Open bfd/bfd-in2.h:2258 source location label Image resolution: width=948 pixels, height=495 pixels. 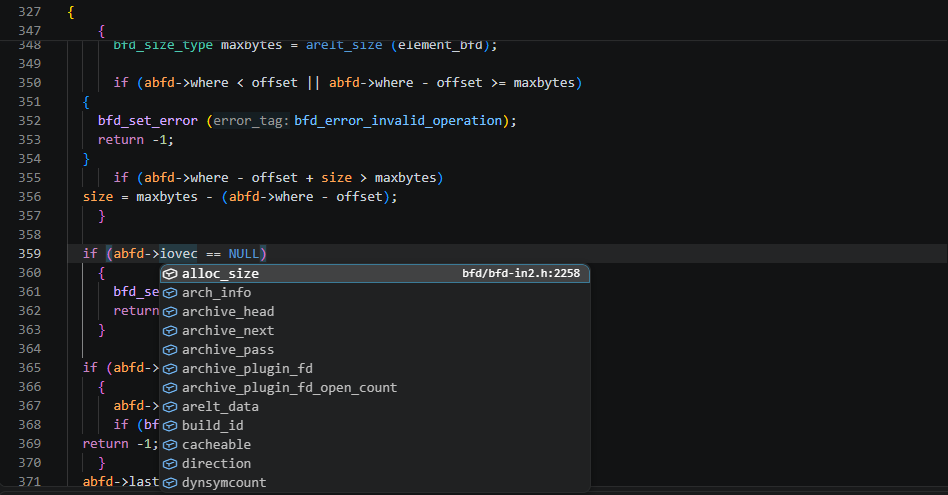(x=521, y=273)
